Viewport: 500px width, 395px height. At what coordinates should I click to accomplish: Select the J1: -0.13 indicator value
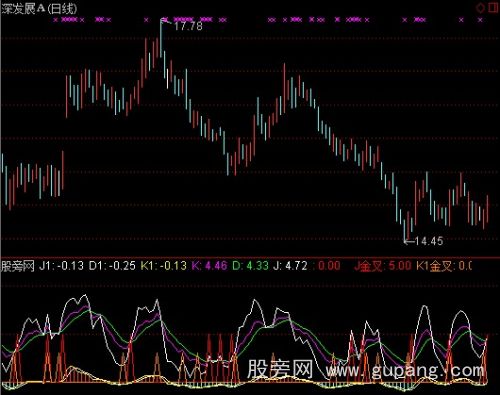point(62,266)
